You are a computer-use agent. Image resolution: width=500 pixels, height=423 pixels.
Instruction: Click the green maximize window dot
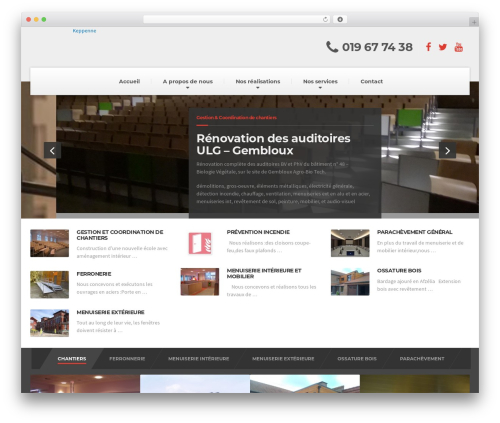coord(44,19)
